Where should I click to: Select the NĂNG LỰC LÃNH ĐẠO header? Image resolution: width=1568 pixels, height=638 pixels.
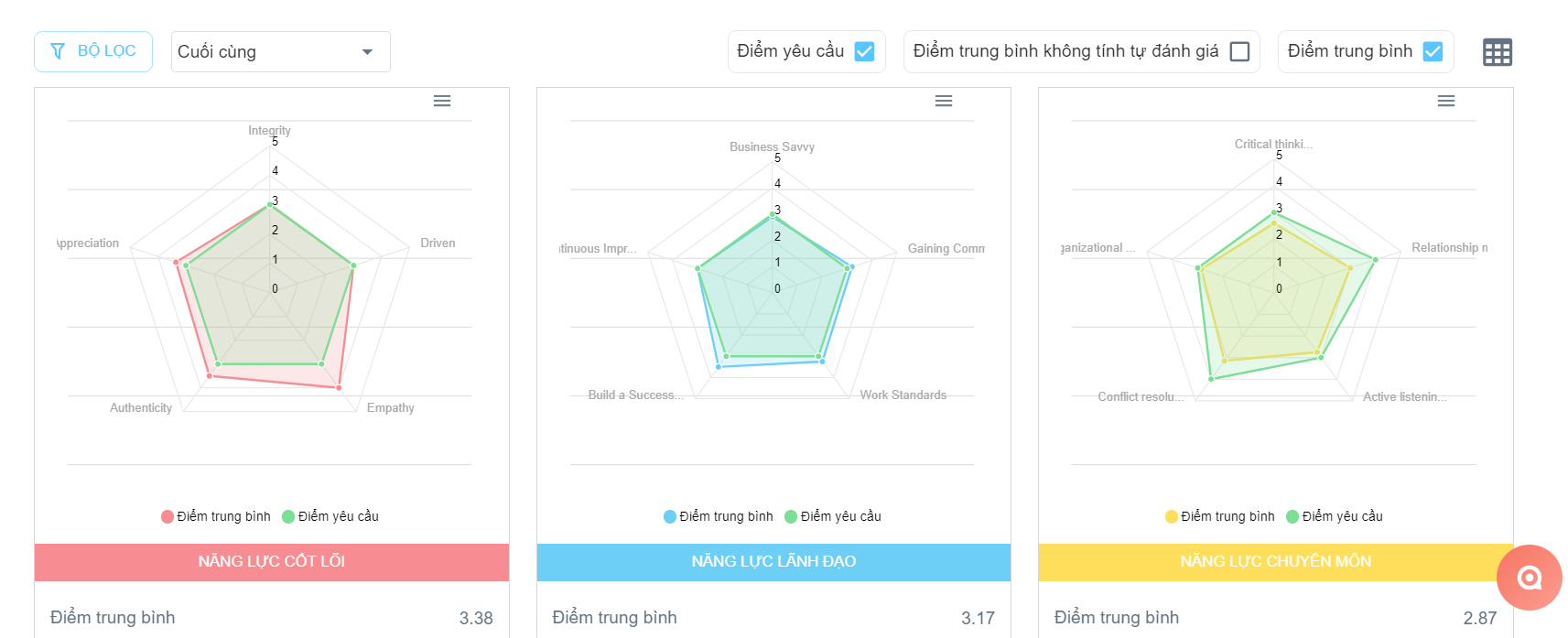click(773, 562)
